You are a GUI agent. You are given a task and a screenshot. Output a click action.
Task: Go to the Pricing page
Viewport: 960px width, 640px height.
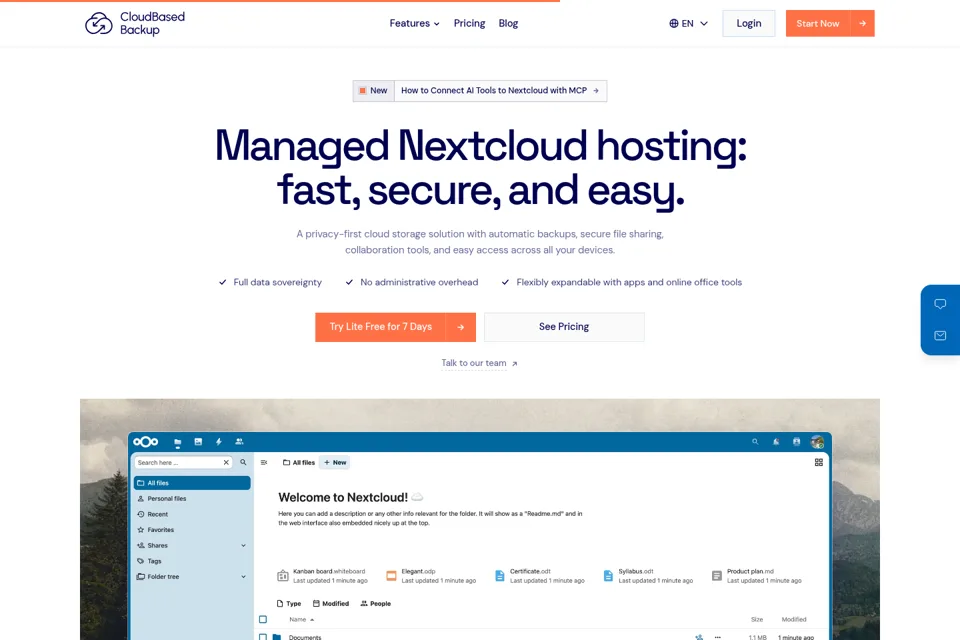click(x=469, y=23)
